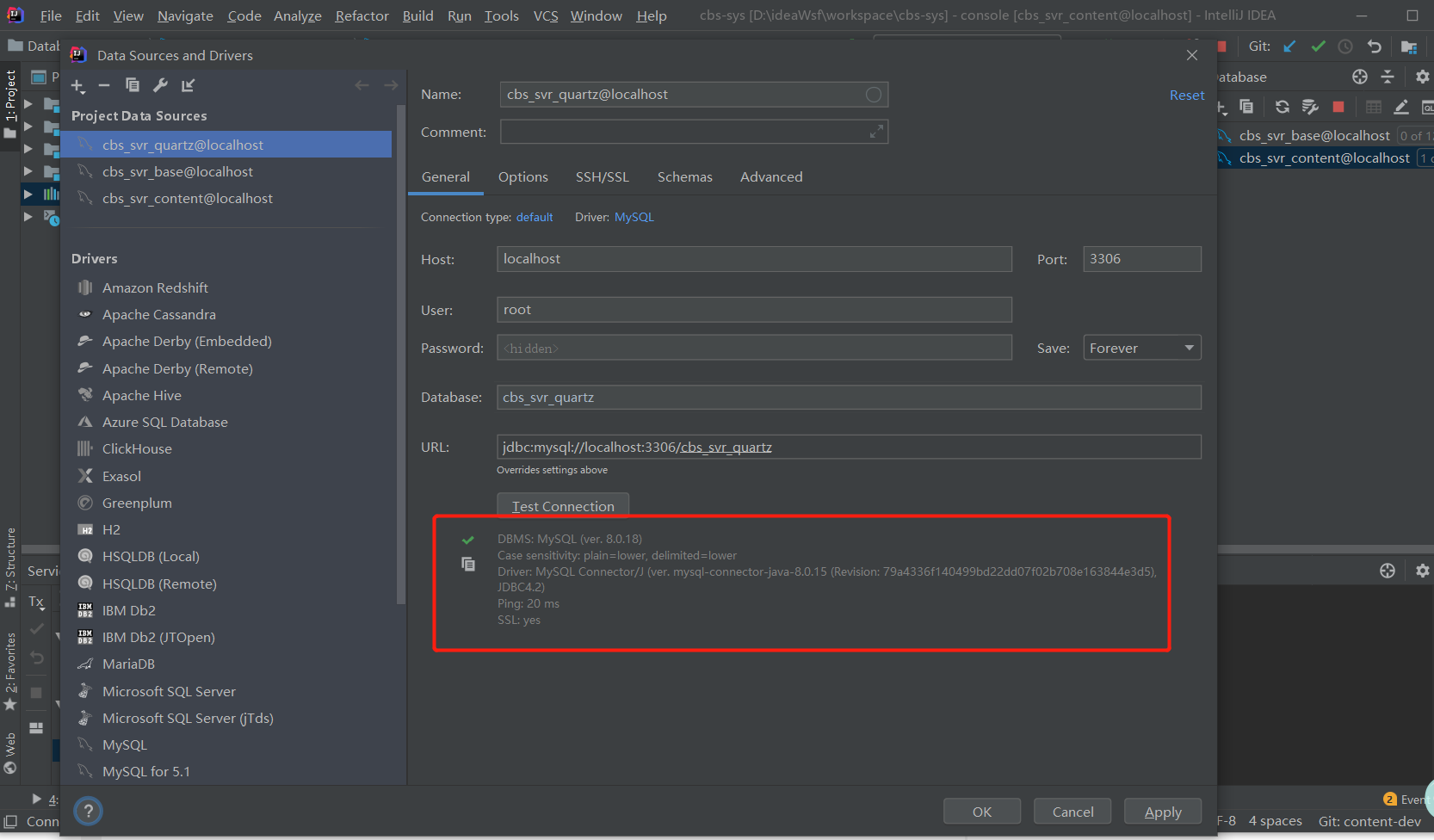Duplicate the selected data source icon
The image size is (1434, 840).
133,84
